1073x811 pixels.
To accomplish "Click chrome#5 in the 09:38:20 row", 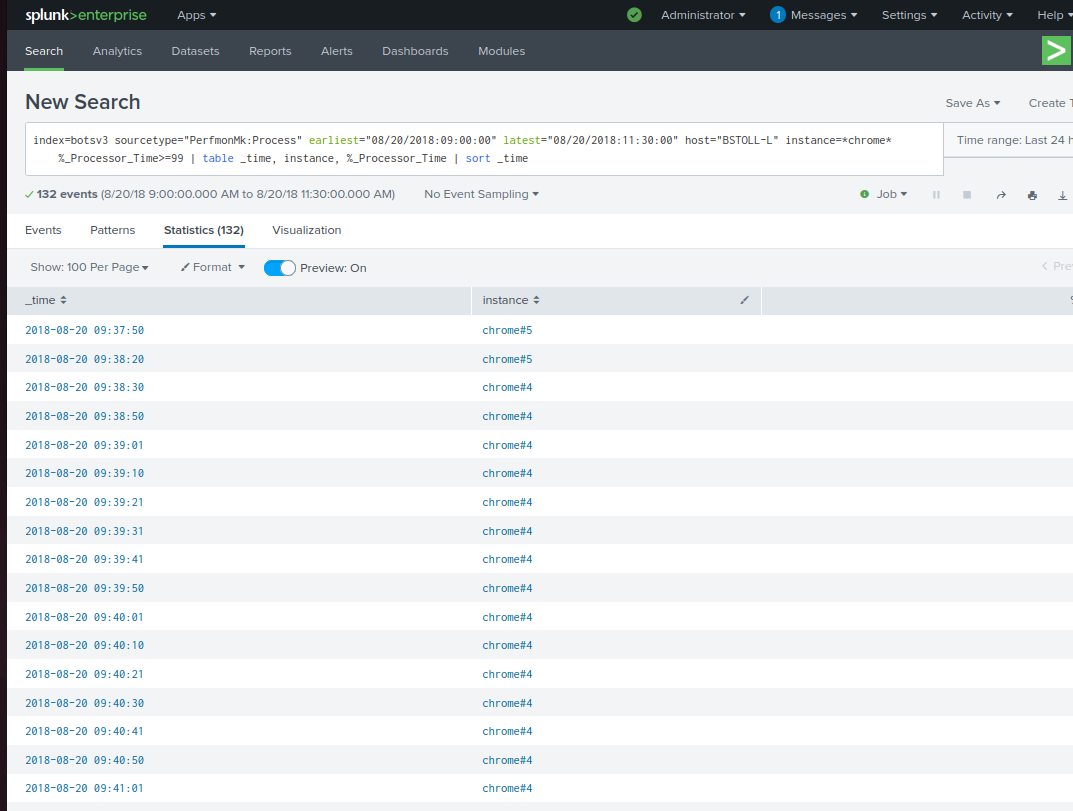I will (507, 359).
